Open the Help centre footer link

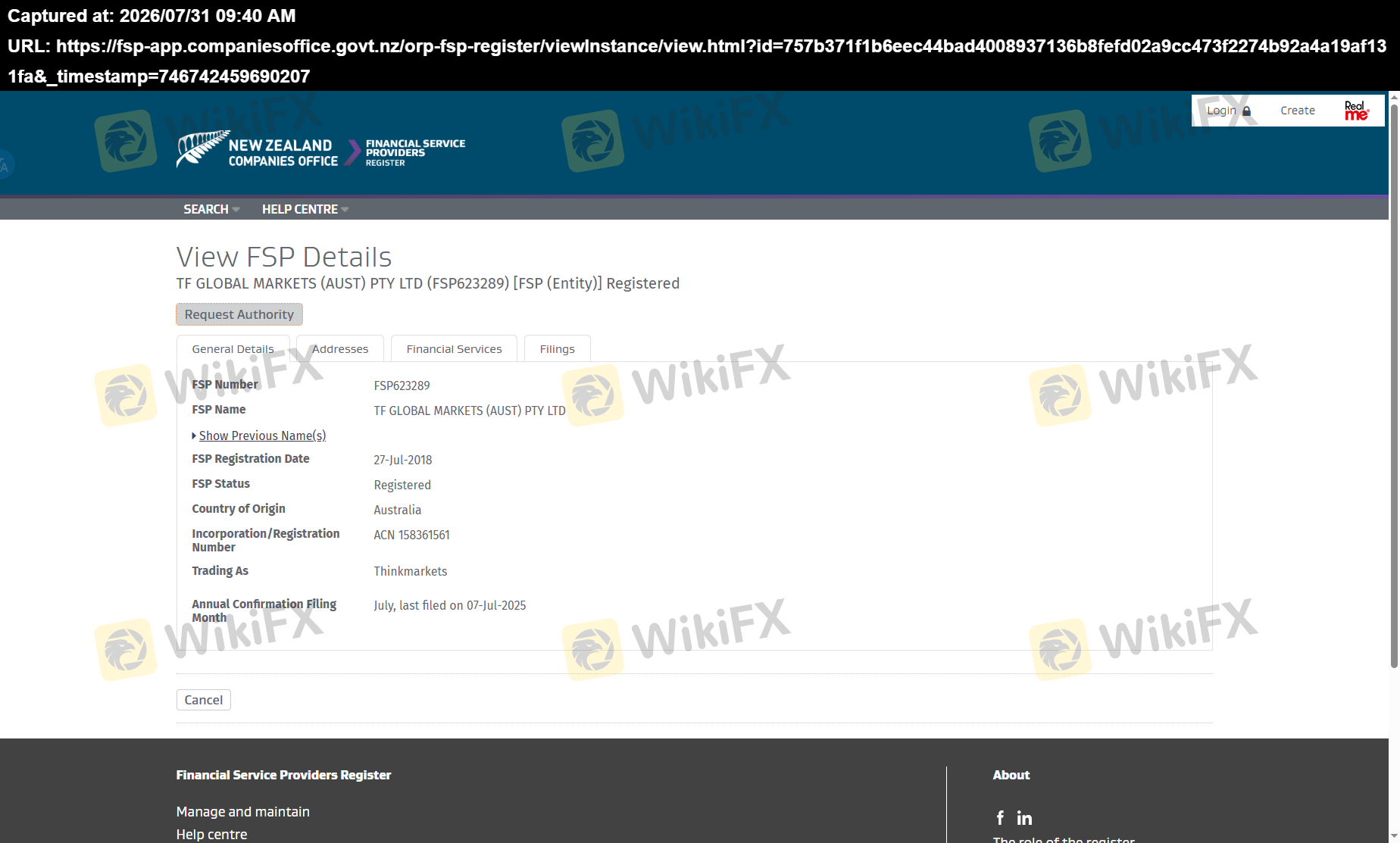pyautogui.click(x=212, y=835)
